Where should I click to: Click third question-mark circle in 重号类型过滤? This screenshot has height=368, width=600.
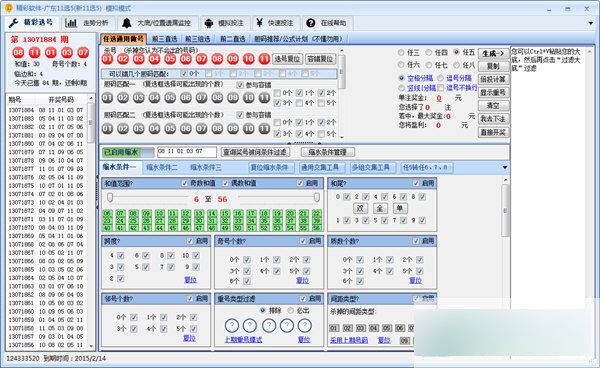click(269, 326)
